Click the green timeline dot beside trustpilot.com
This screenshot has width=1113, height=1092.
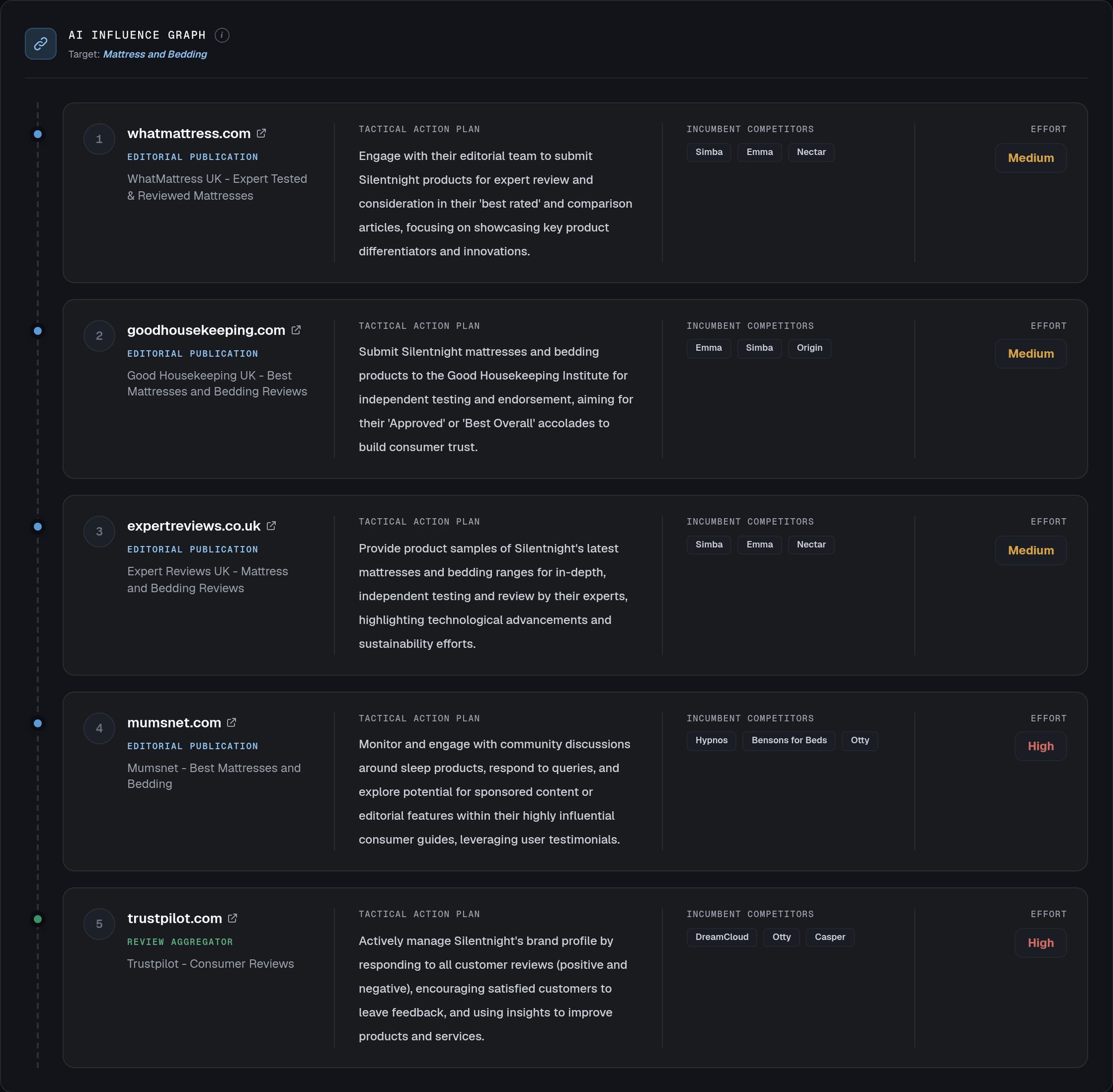click(38, 919)
